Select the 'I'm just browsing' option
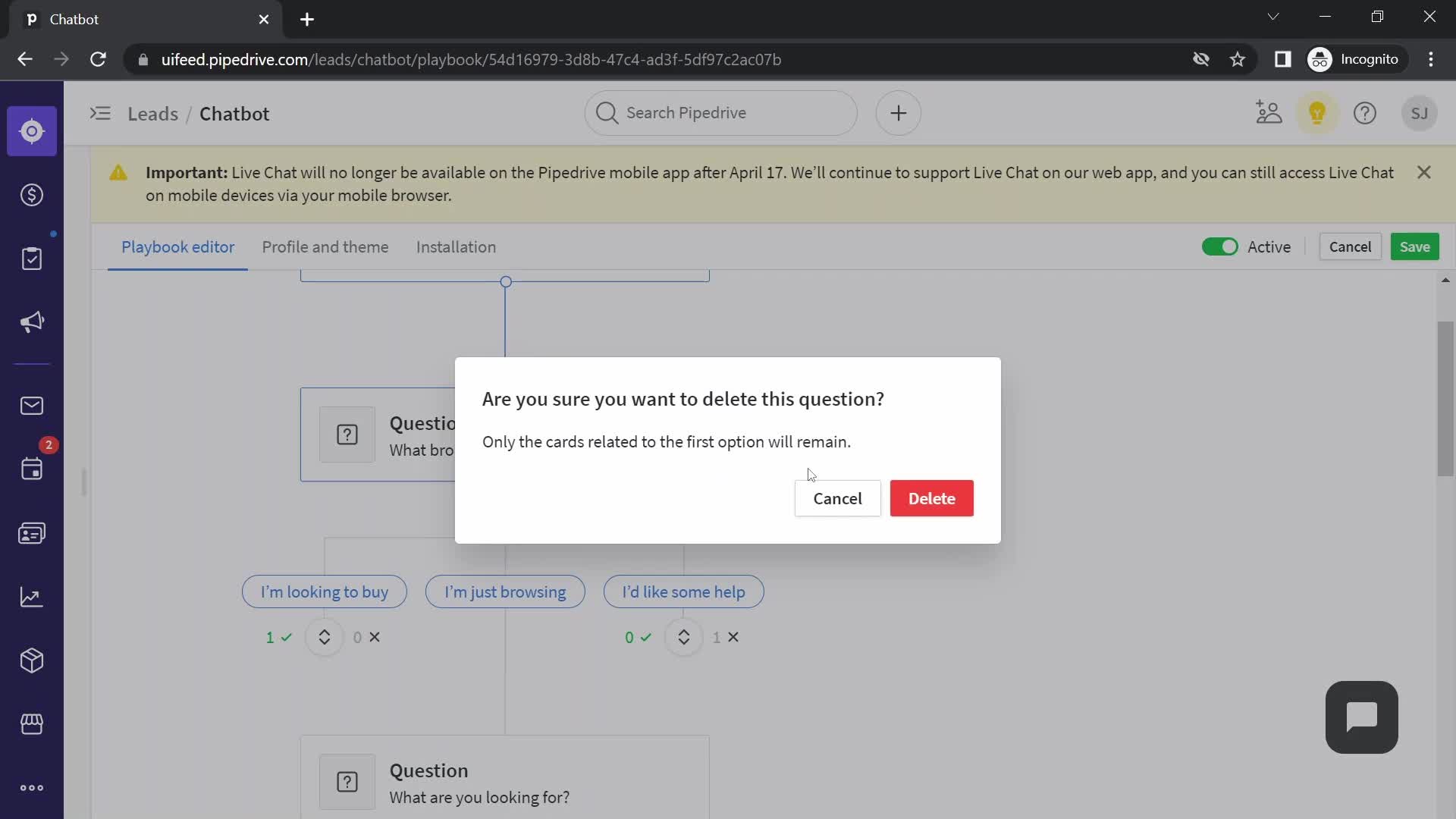1456x819 pixels. 505,591
